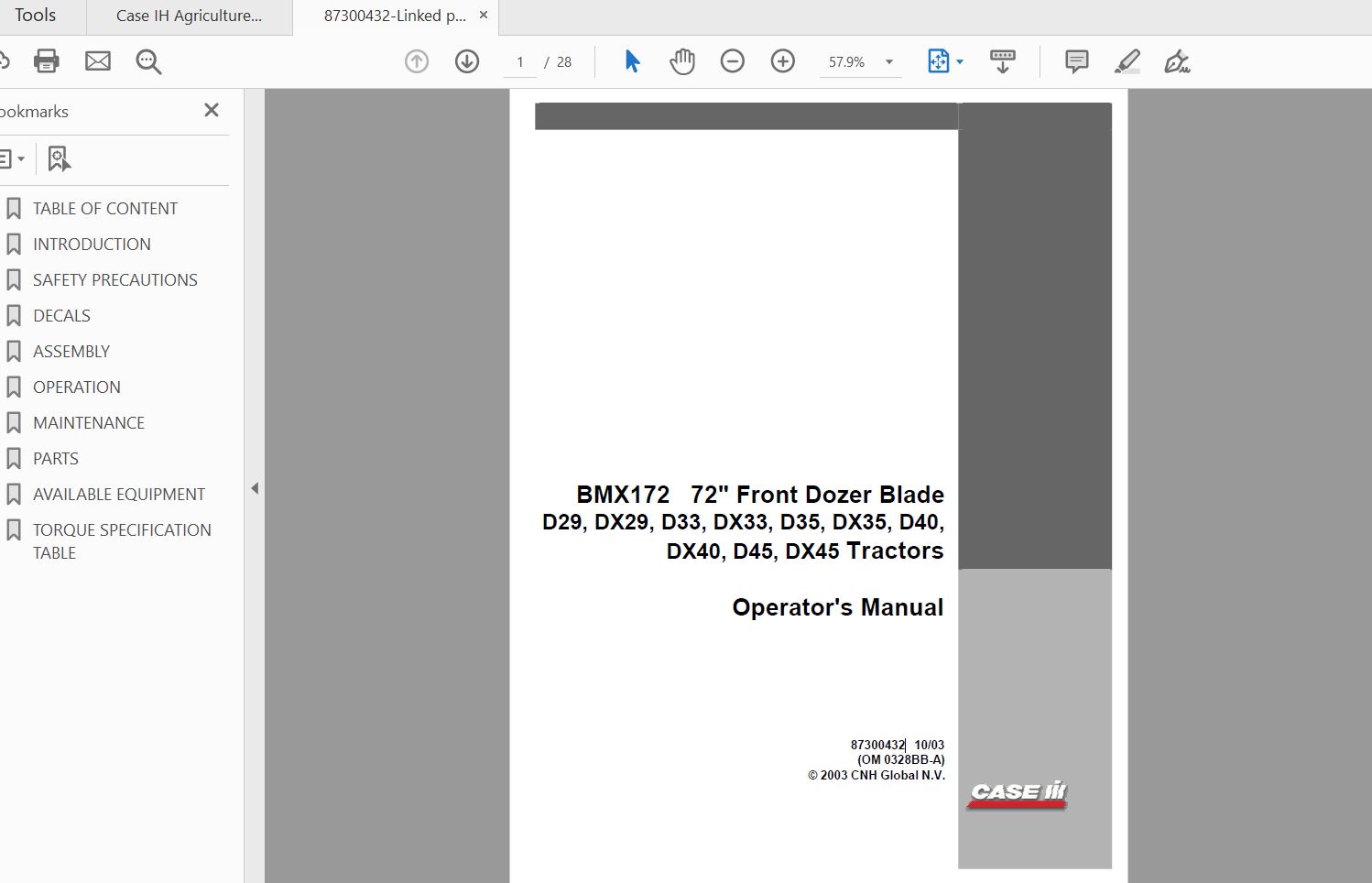This screenshot has width=1372, height=883.
Task: Go to SAFETY PRECAUTIONS bookmark
Action: coord(115,280)
